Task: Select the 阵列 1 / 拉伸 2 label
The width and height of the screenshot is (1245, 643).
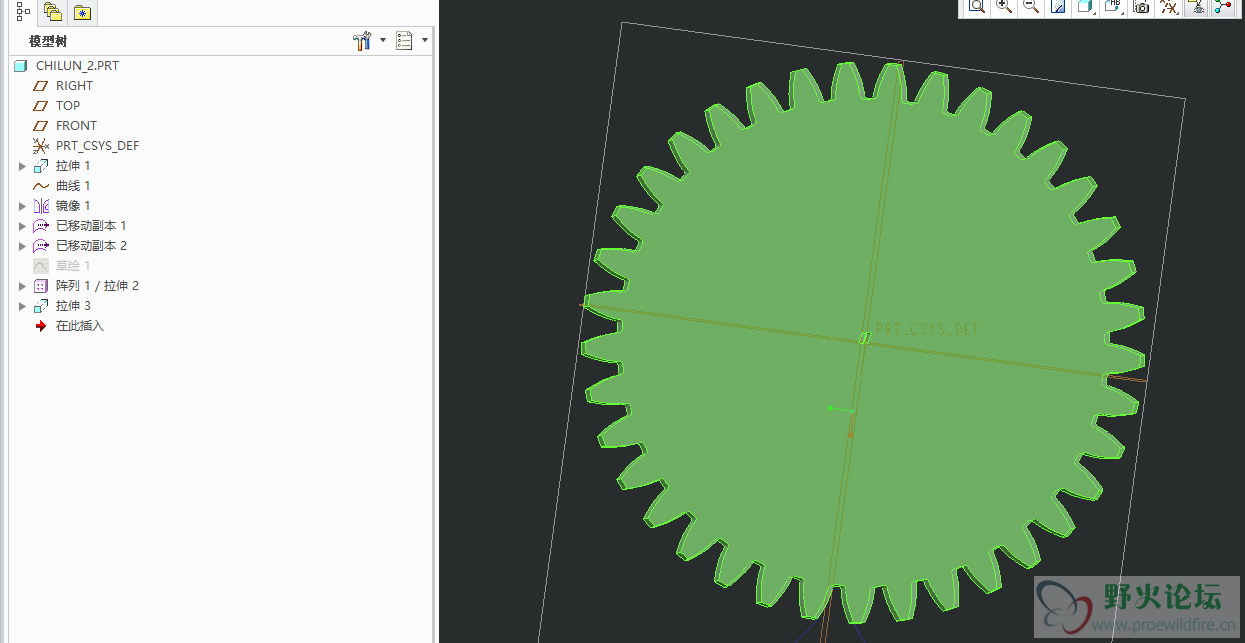Action: tap(97, 286)
